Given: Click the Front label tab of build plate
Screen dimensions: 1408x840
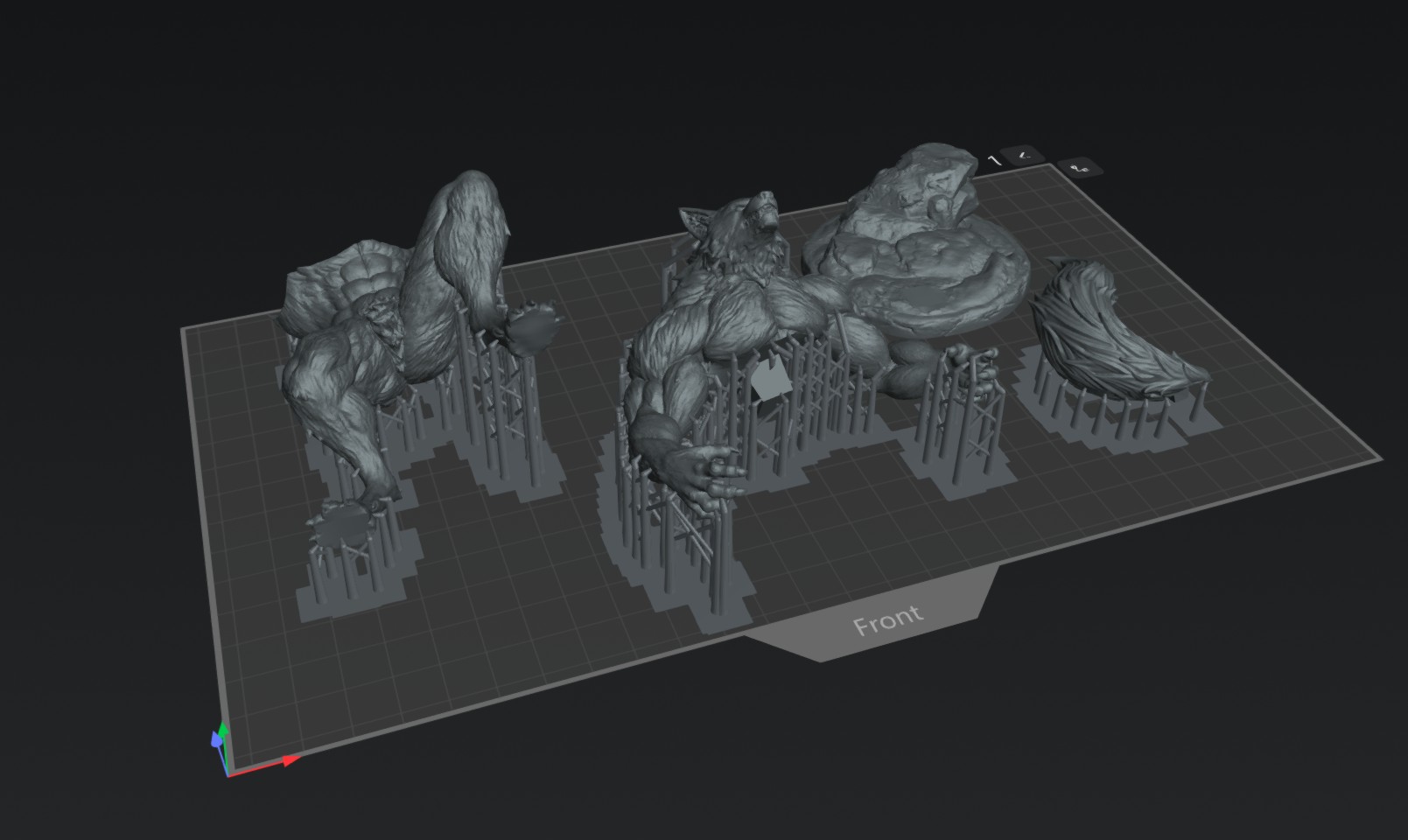Looking at the screenshot, I should point(886,620).
